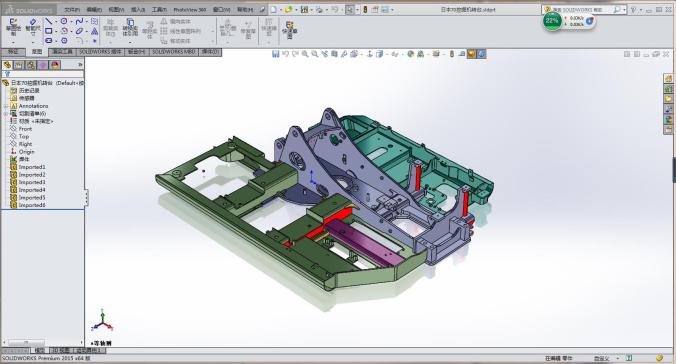
Task: Select Imported6 body in tree
Action: tap(31, 205)
